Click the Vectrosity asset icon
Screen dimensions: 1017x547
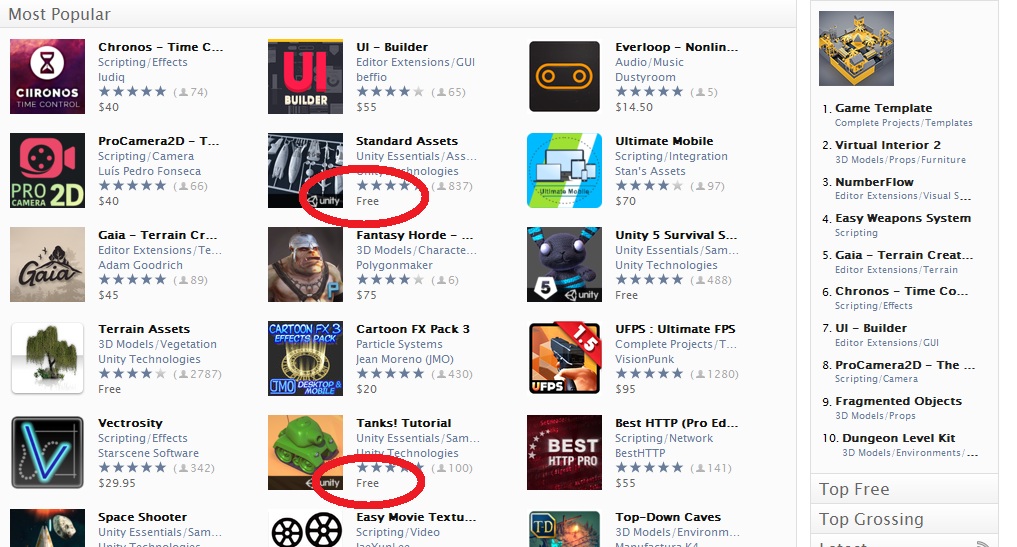point(47,452)
